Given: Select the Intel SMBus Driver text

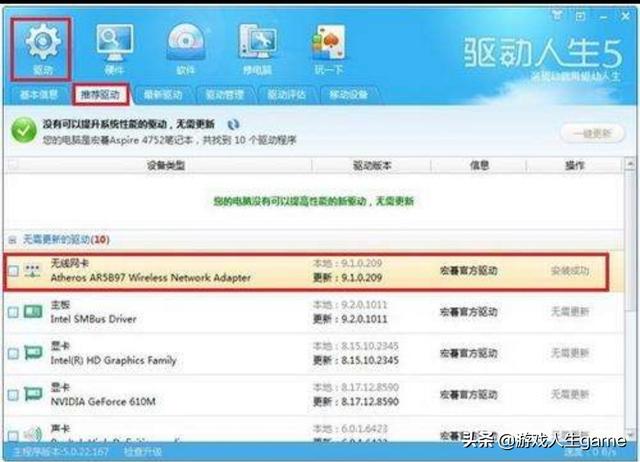Looking at the screenshot, I should tap(93, 319).
